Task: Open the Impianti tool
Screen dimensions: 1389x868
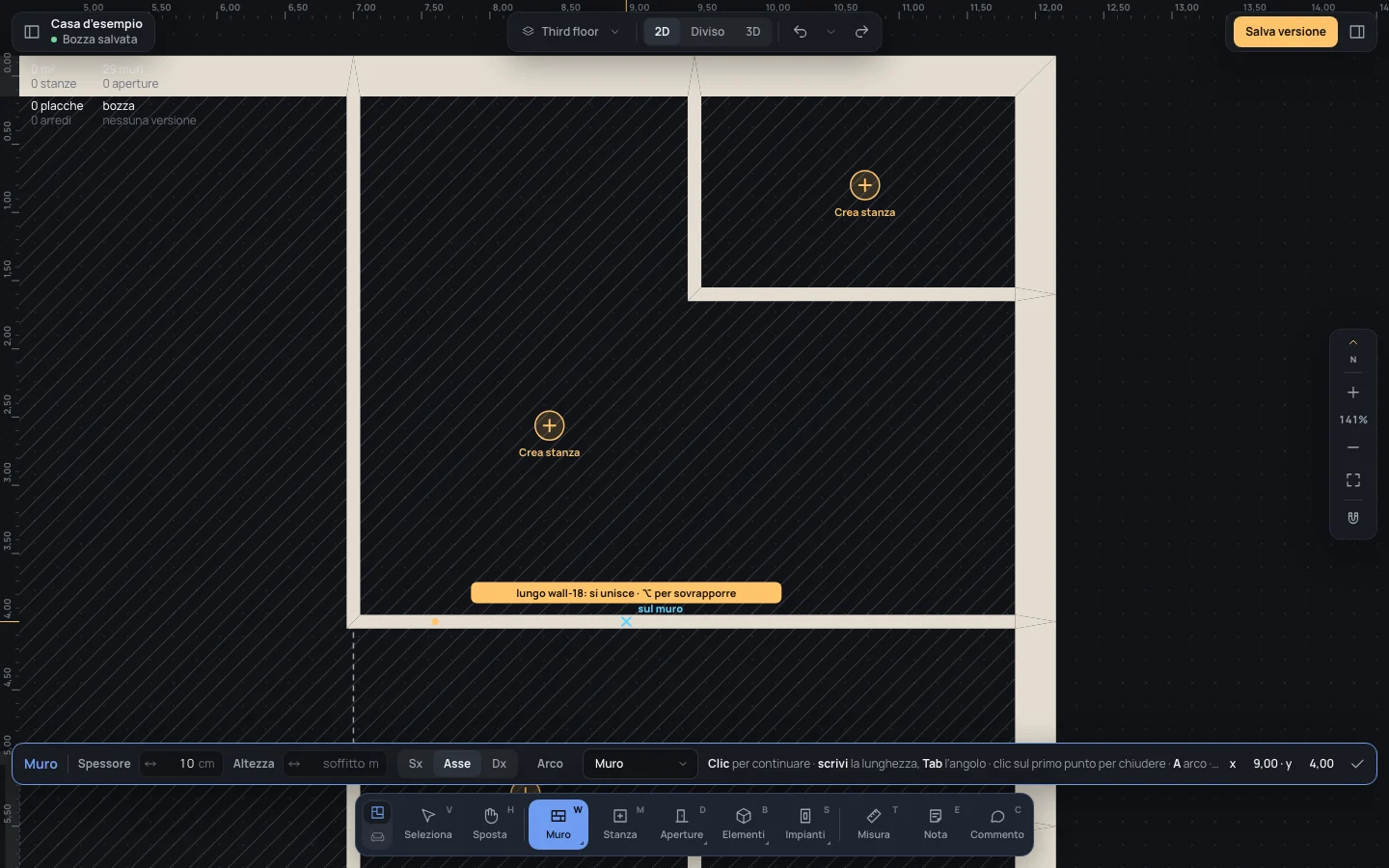Action: point(805,825)
